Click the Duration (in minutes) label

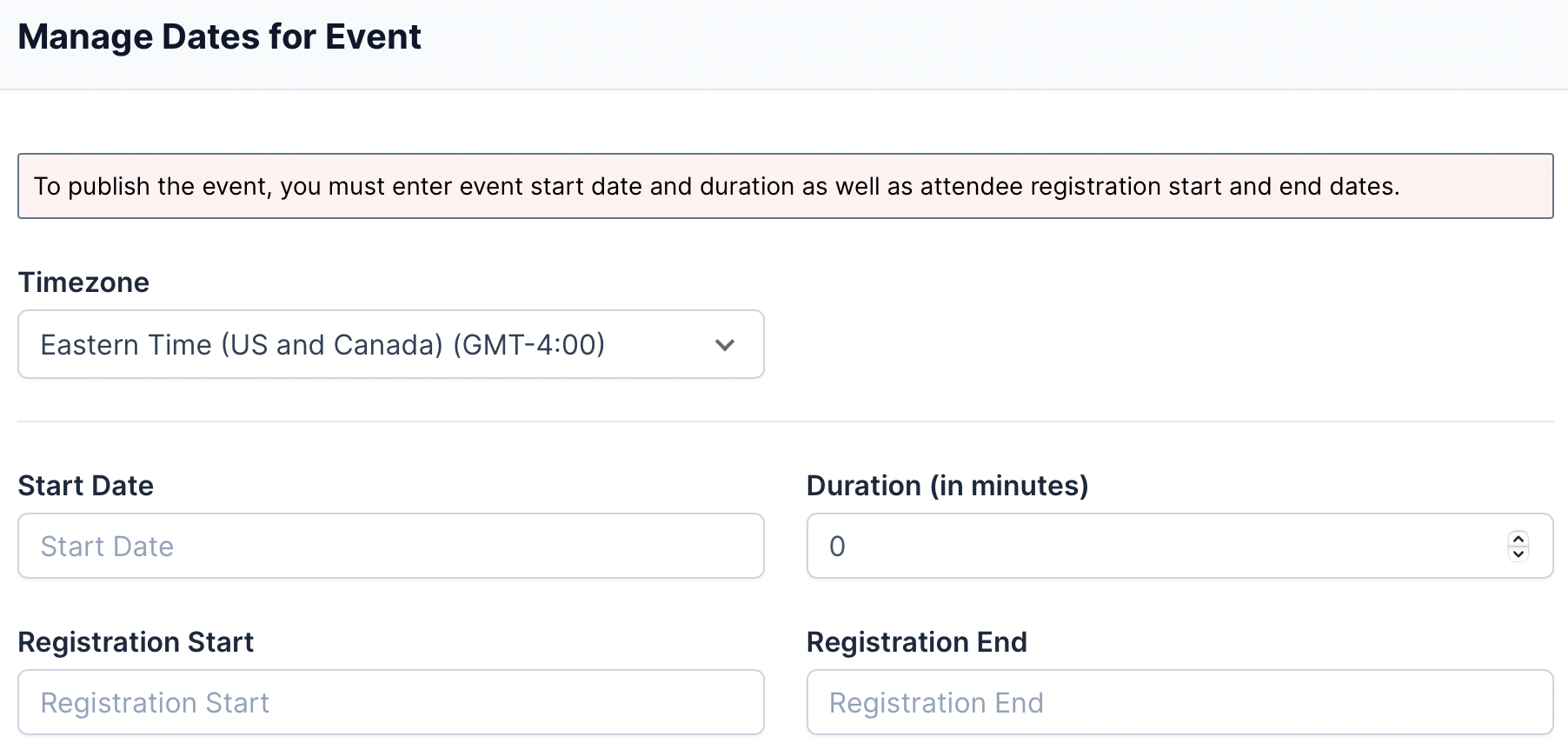click(x=947, y=486)
